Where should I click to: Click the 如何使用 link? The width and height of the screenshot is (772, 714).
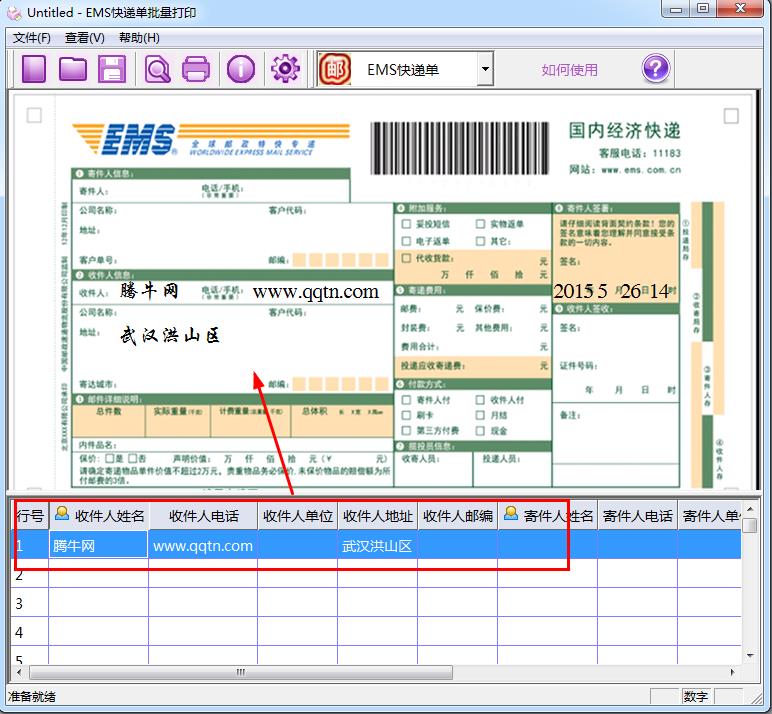(570, 70)
